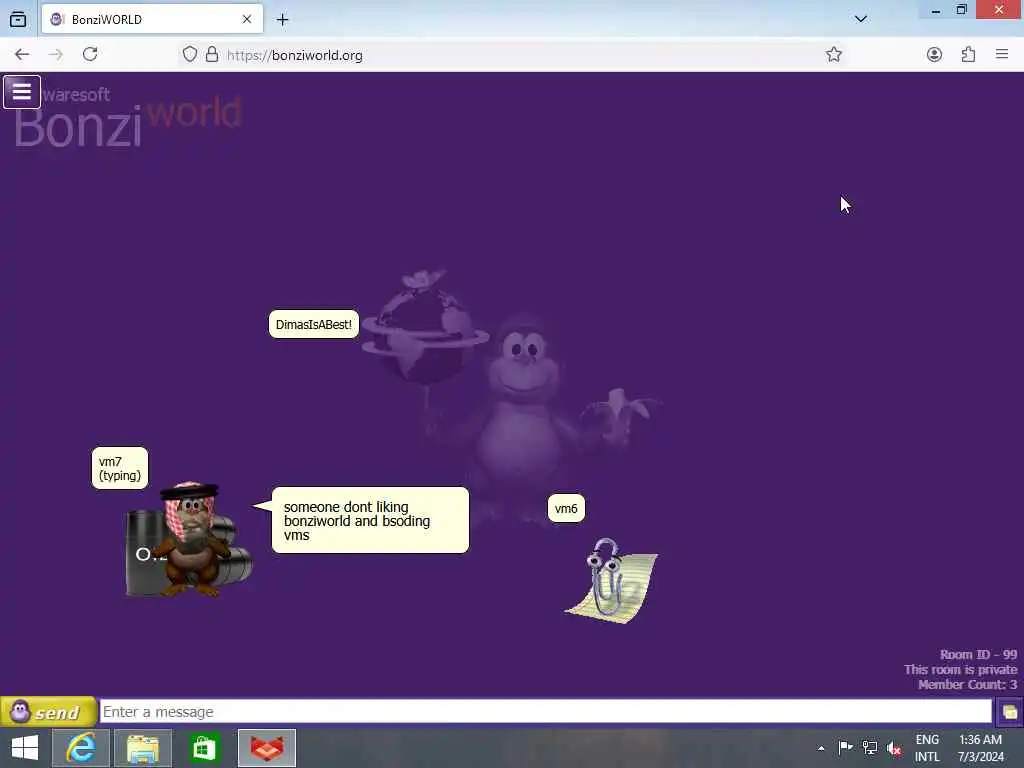
Task: Open Firefox extensions puzzle icon
Action: [x=968, y=54]
